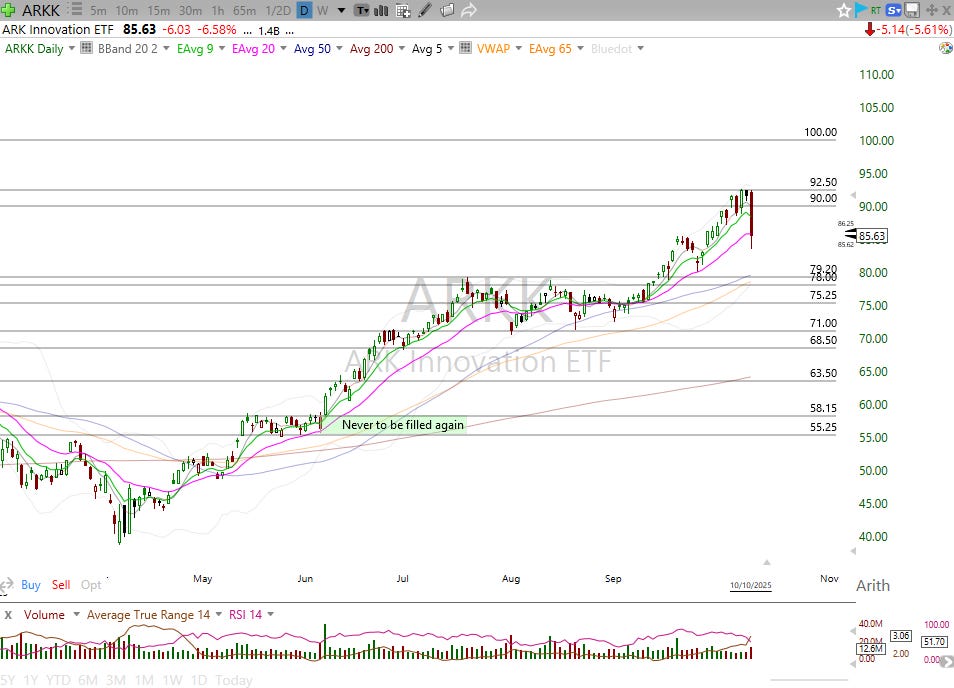Select the 10m timeframe
This screenshot has width=954, height=688.
click(x=127, y=10)
